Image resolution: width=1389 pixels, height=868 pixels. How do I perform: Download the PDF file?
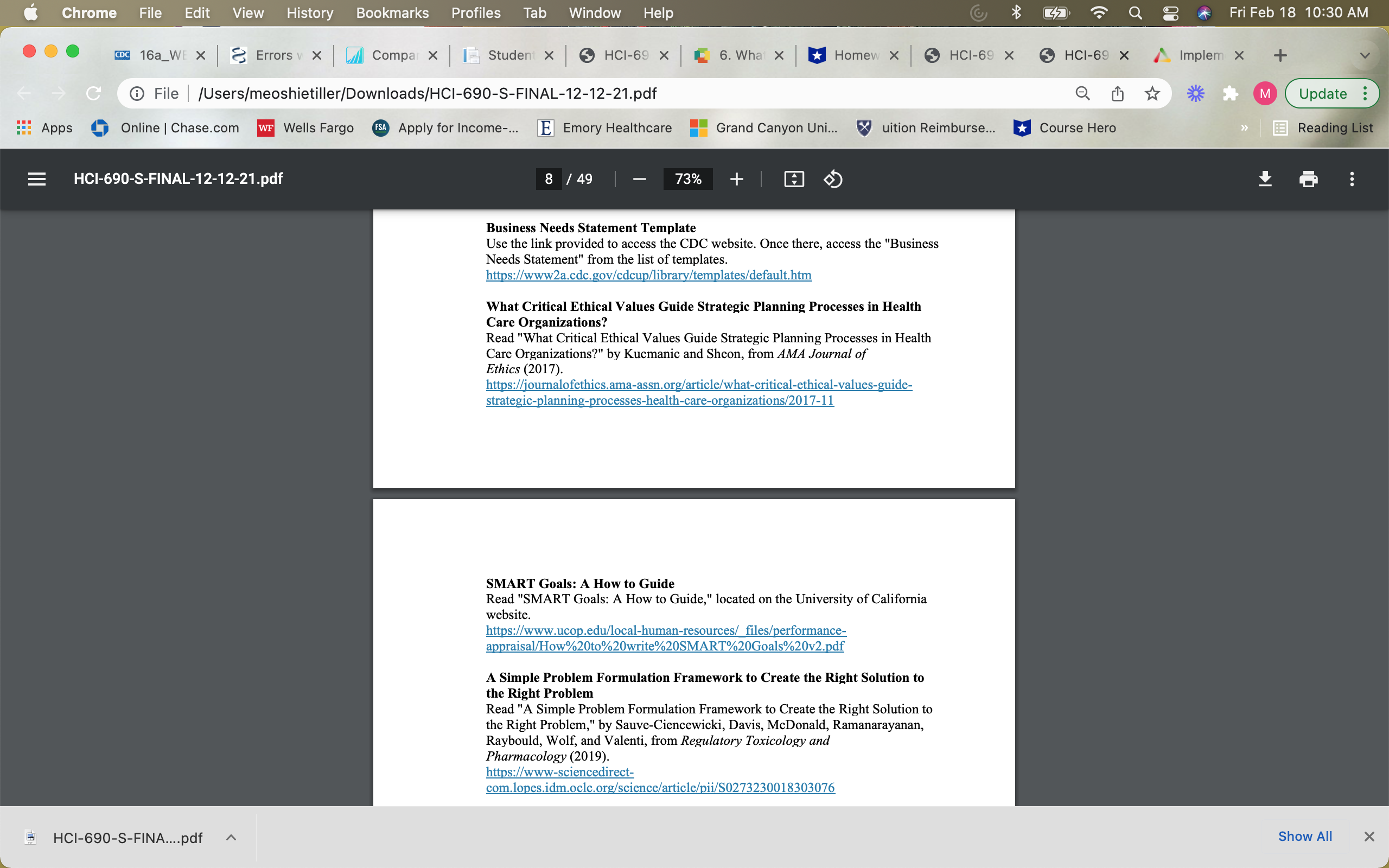point(1265,178)
